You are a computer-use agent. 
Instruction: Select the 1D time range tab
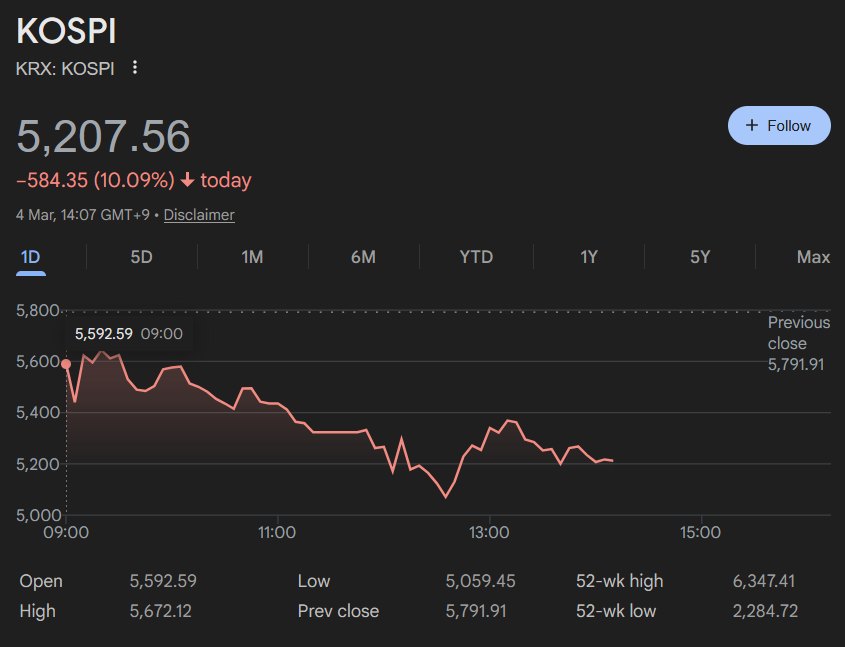pos(31,257)
